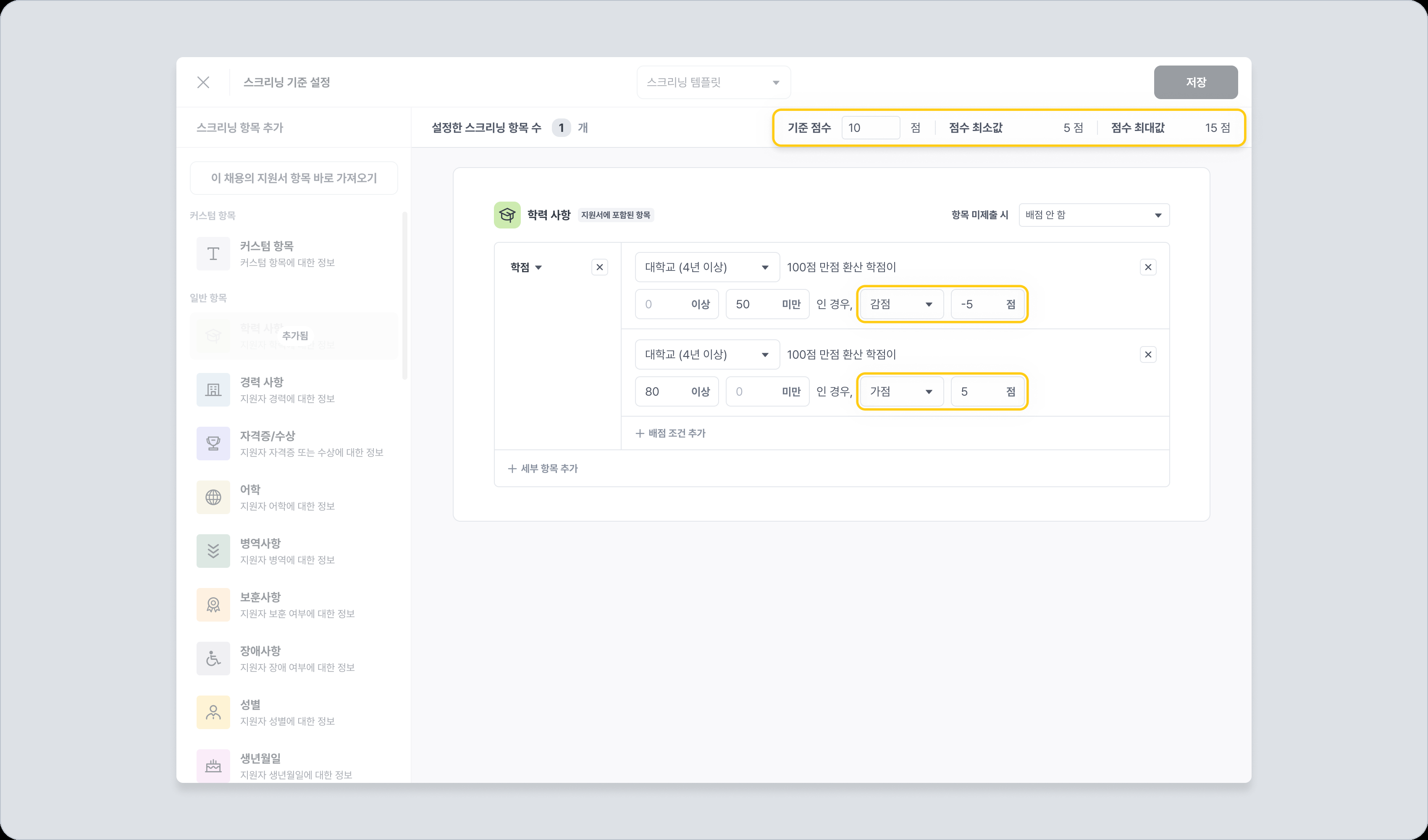Image resolution: width=1428 pixels, height=840 pixels.
Task: Click 이 채용의 지원서 항목 바로 가져오기
Action: [294, 178]
